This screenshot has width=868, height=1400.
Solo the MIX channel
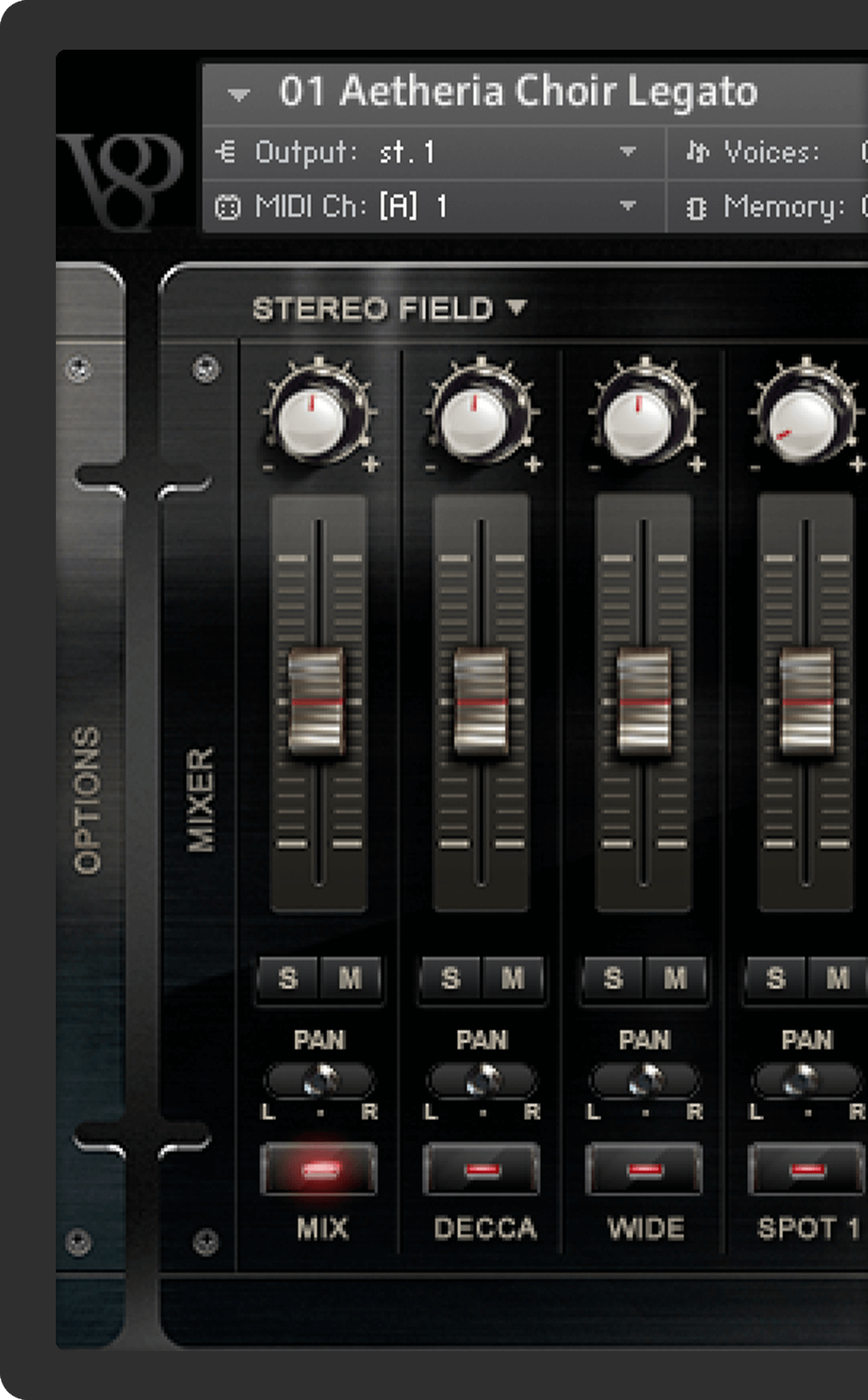288,978
